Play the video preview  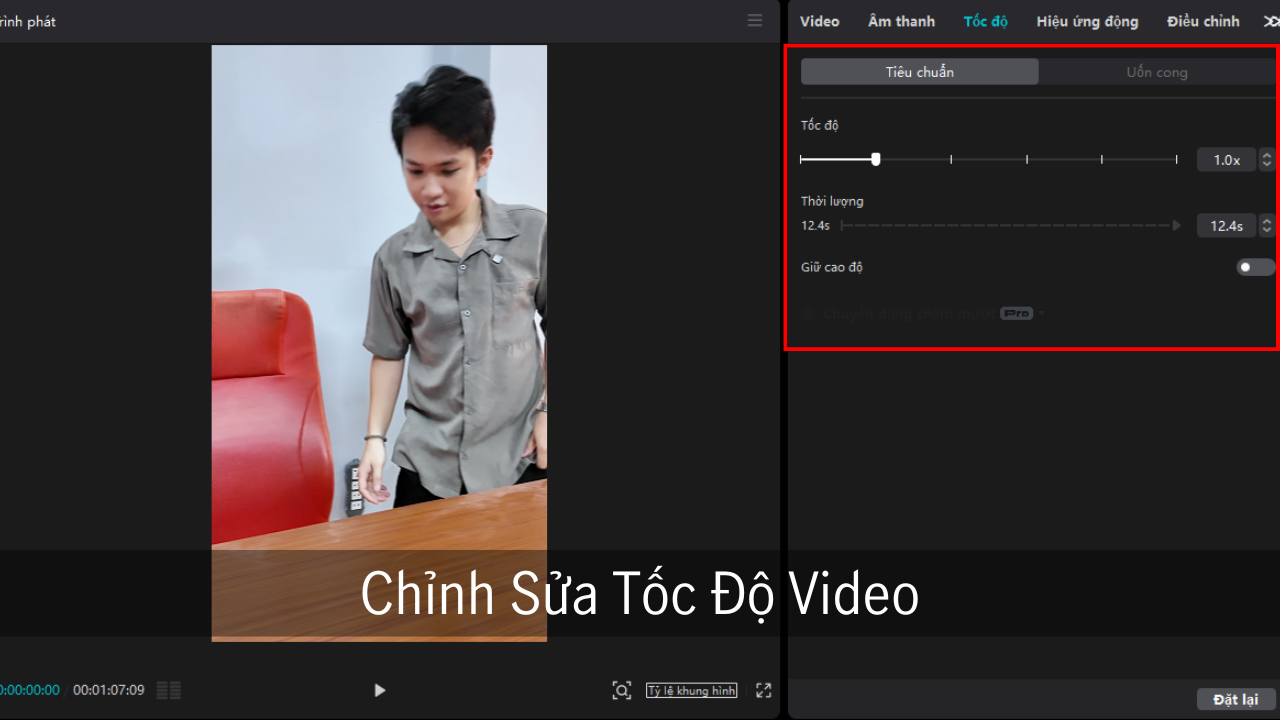(x=379, y=690)
